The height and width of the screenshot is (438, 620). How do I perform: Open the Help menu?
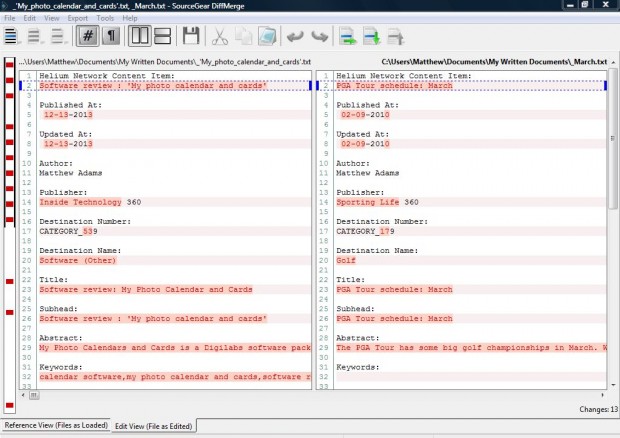[x=130, y=18]
